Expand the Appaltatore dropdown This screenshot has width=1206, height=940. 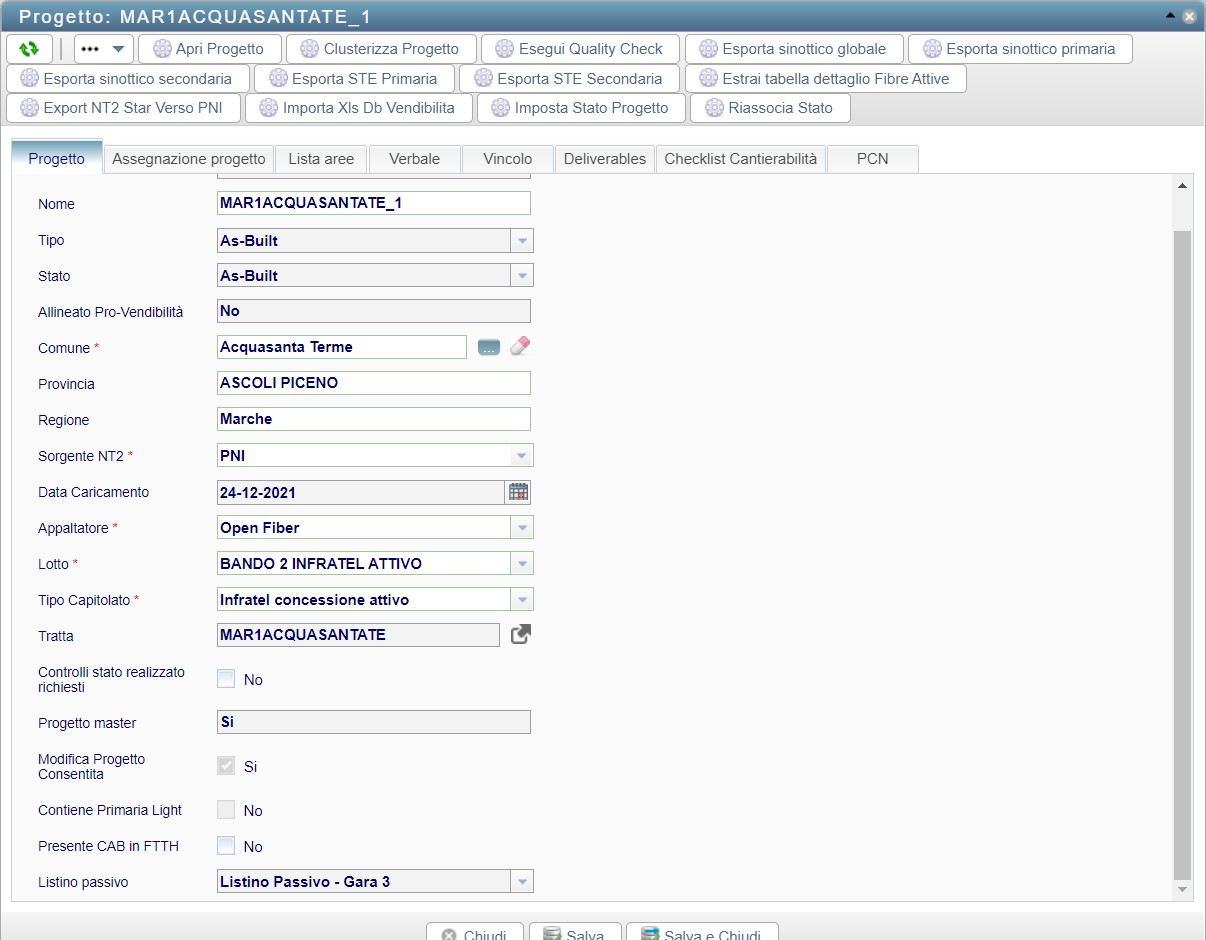point(522,528)
